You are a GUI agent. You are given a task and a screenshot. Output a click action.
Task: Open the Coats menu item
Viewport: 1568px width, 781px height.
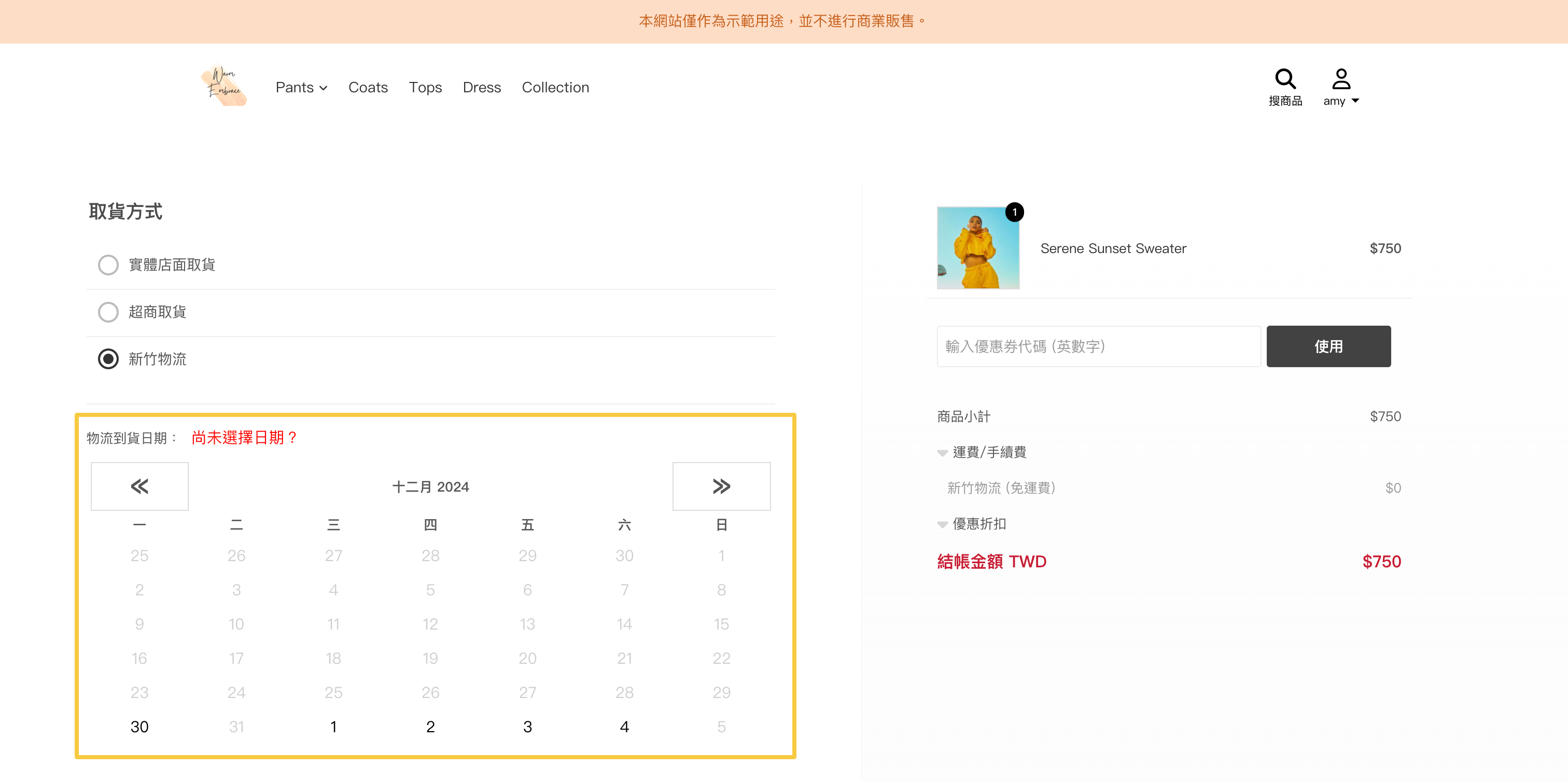368,87
